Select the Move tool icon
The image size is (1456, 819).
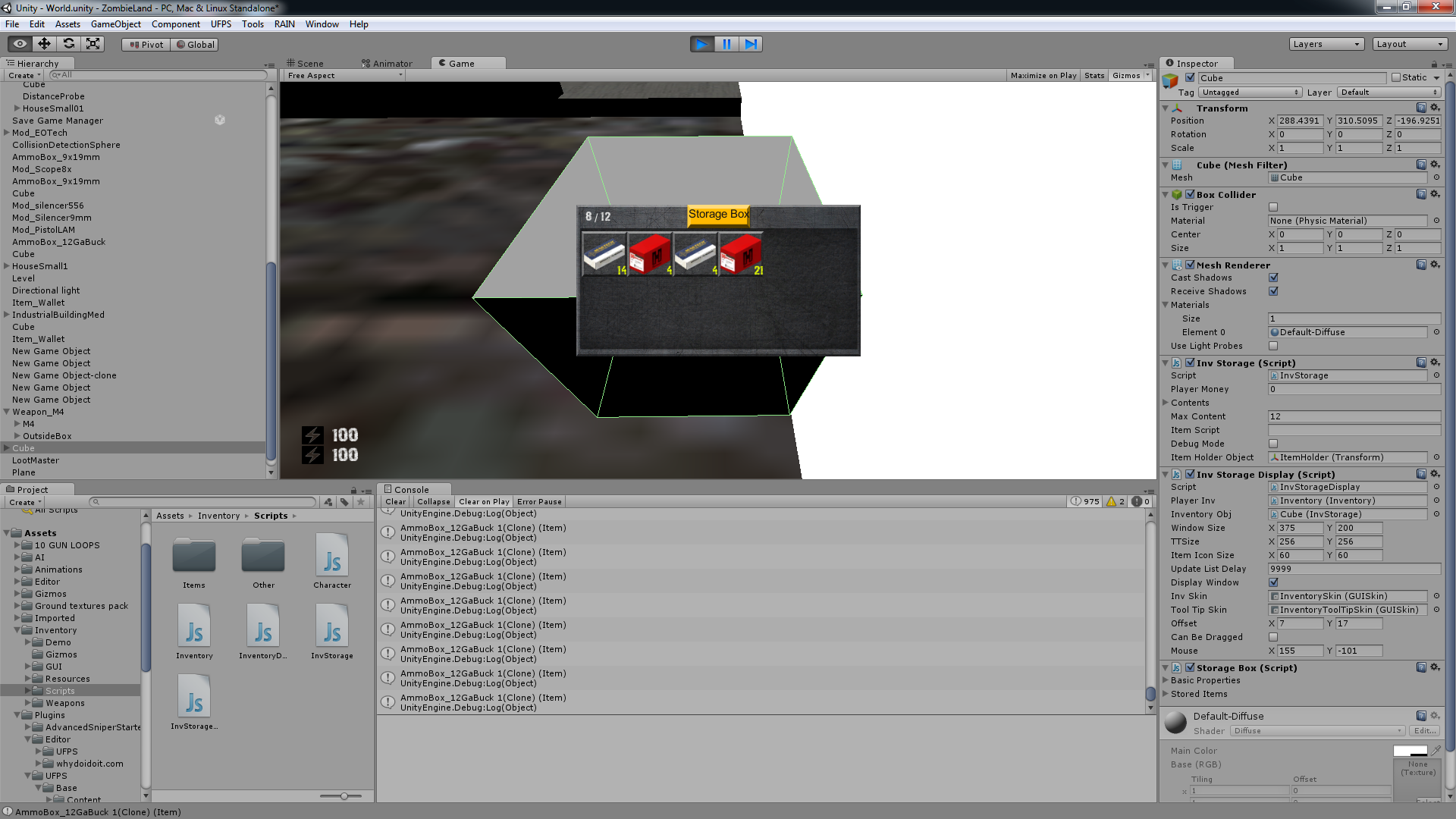coord(45,44)
